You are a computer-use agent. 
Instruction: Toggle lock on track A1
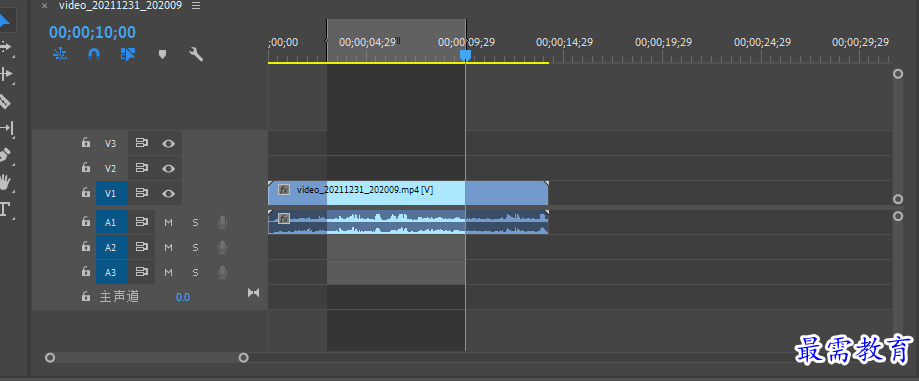click(x=86, y=222)
